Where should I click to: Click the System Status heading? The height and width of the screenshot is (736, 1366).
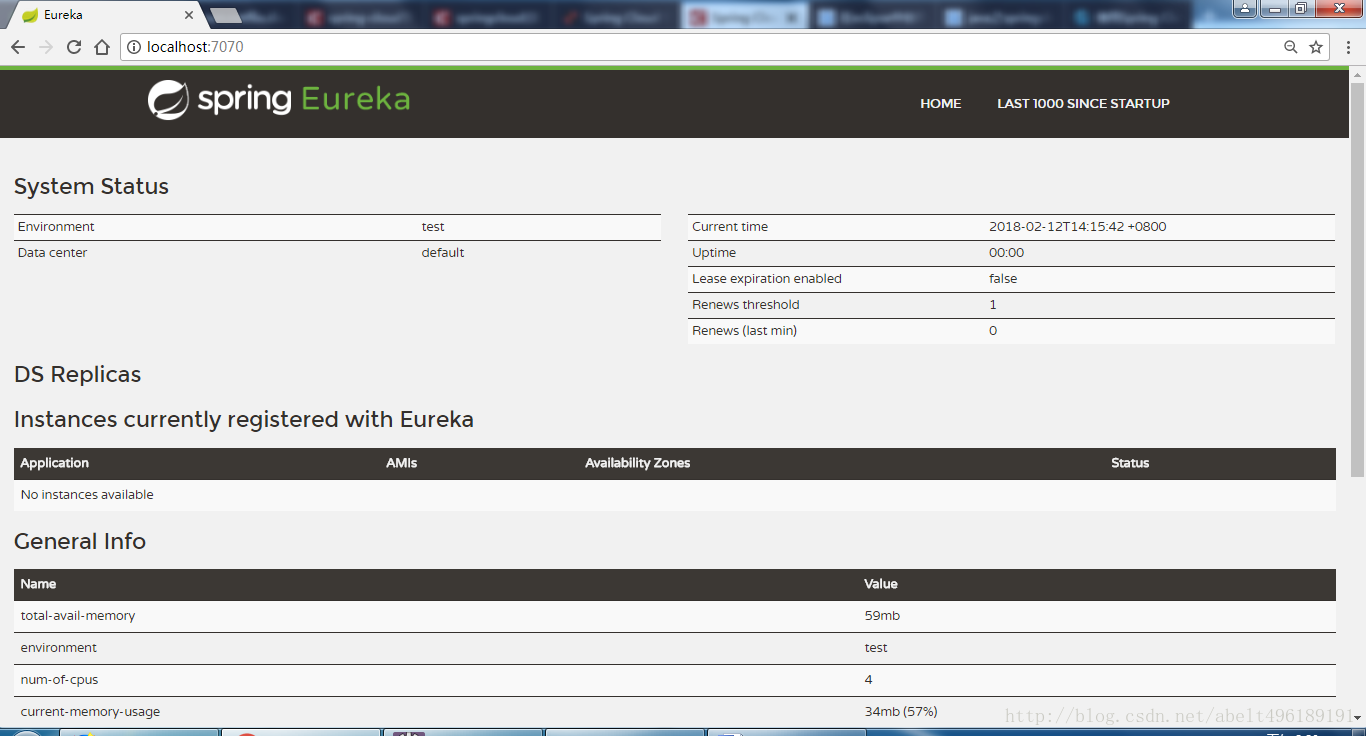pyautogui.click(x=91, y=187)
